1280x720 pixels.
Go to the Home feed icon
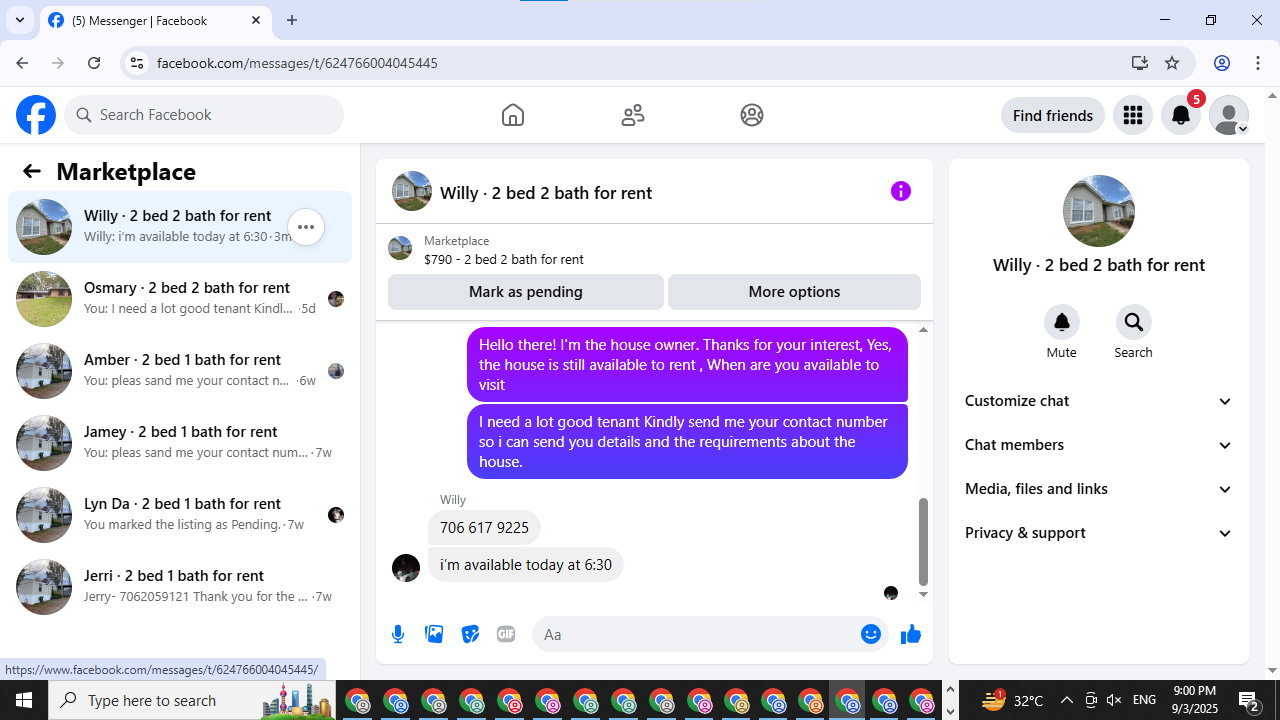(513, 115)
